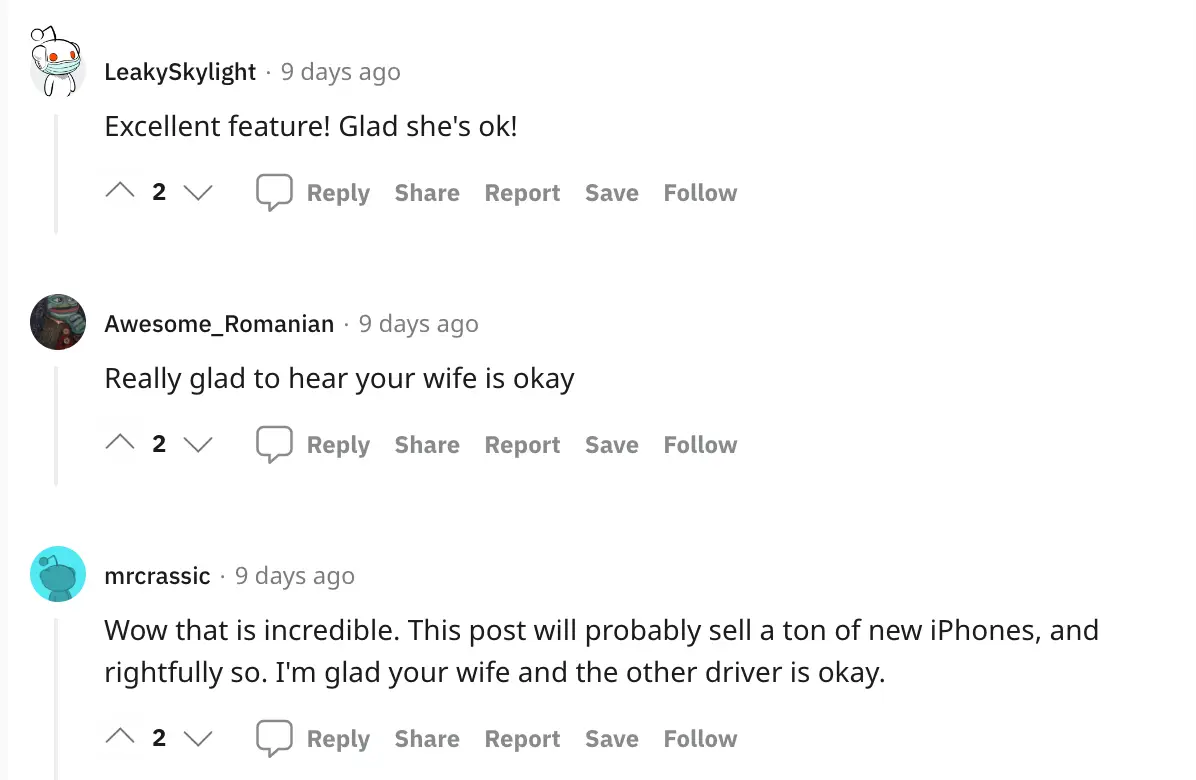Save LeakySkylight's comment
This screenshot has width=1196, height=780.
[x=611, y=192]
